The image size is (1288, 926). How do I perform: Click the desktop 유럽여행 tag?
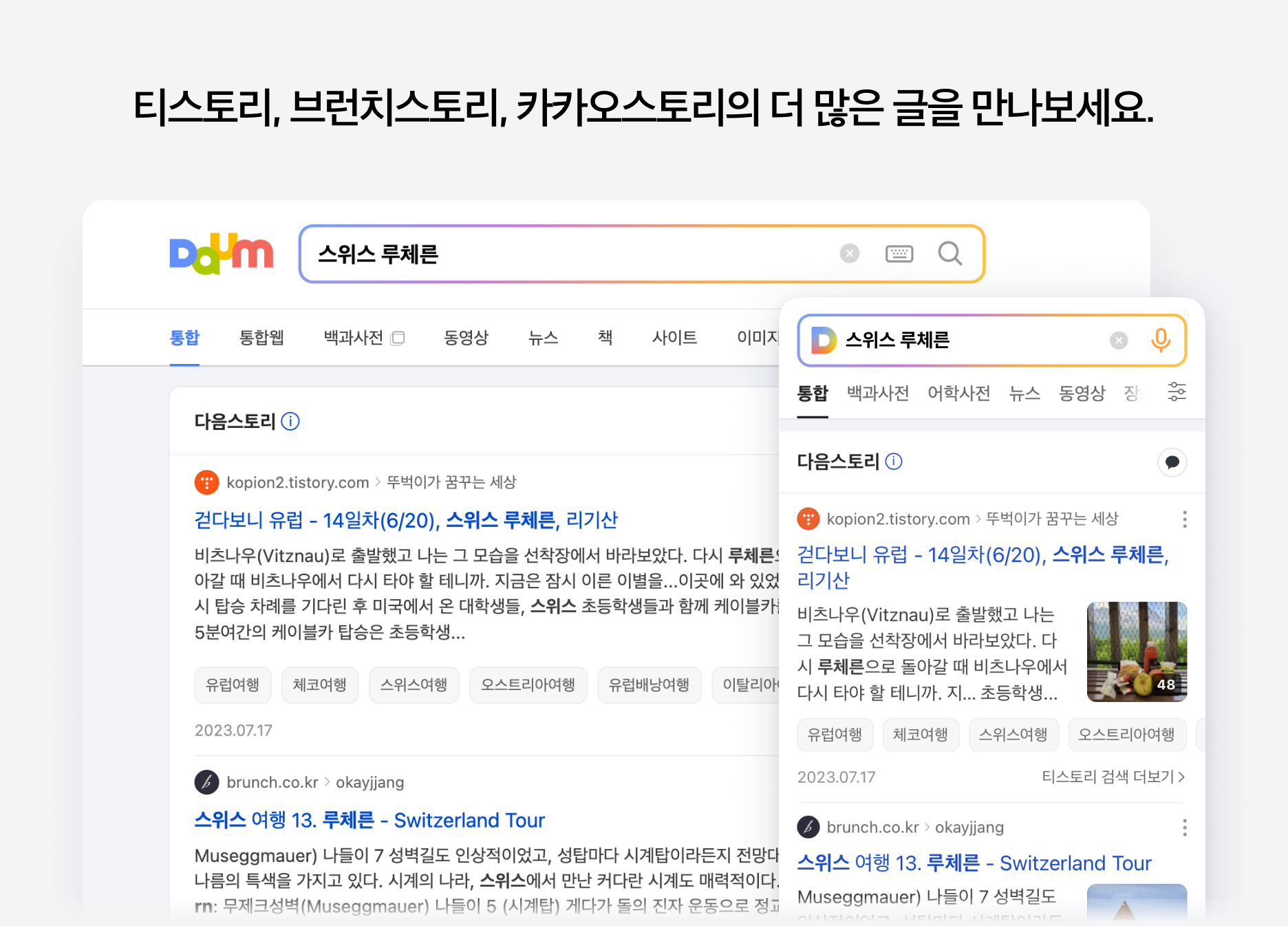coord(233,685)
